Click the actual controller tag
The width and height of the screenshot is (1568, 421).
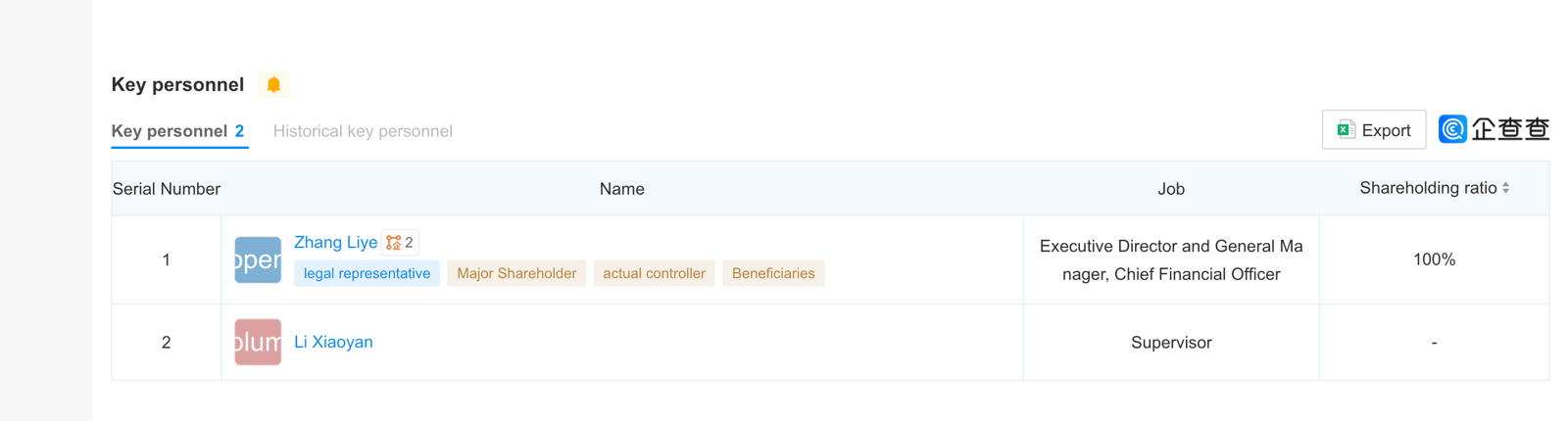pyautogui.click(x=654, y=273)
